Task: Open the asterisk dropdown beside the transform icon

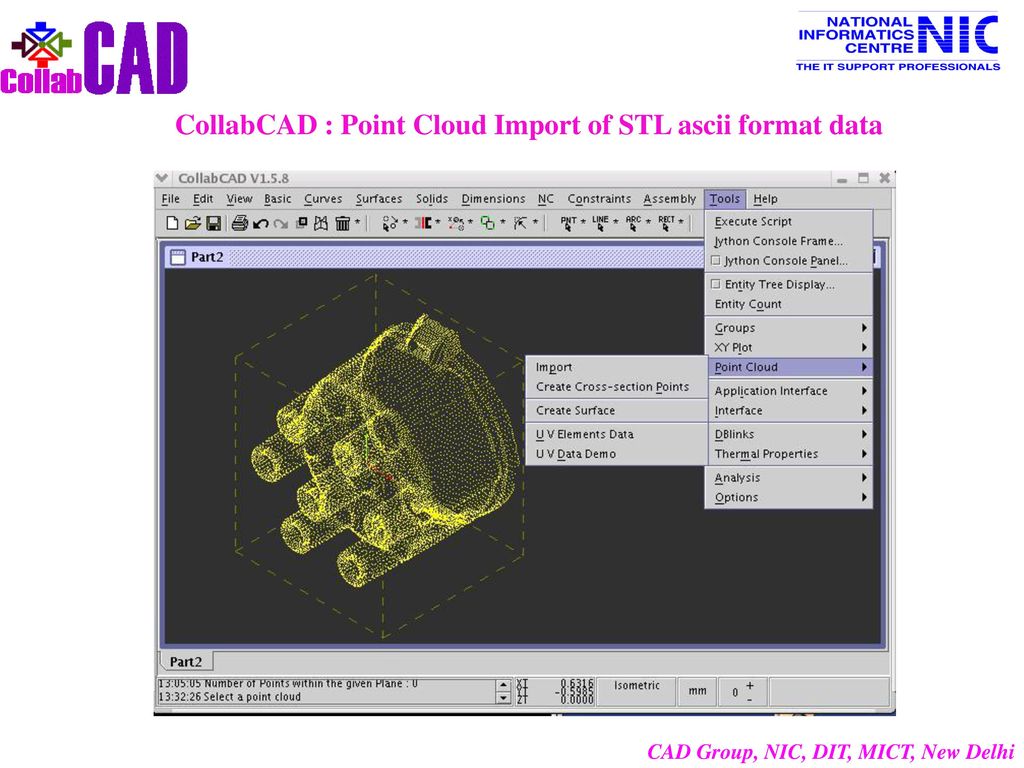Action: (x=470, y=222)
